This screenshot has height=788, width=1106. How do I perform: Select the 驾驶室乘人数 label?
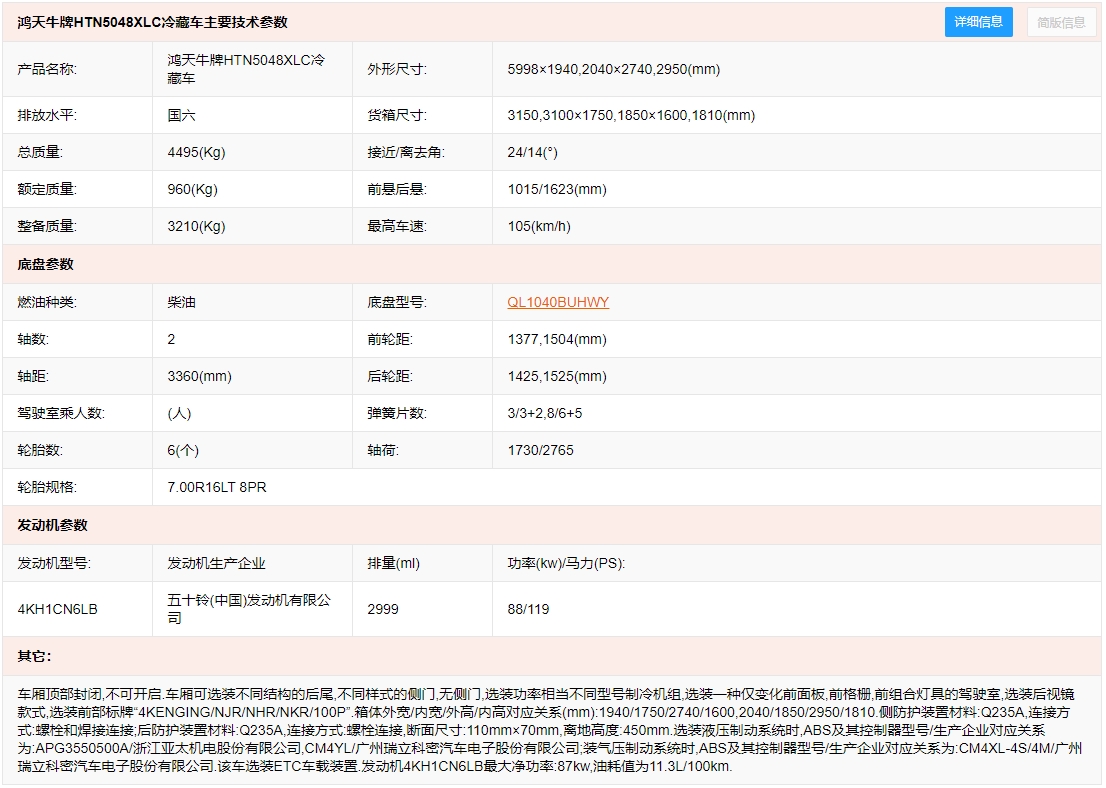point(61,413)
